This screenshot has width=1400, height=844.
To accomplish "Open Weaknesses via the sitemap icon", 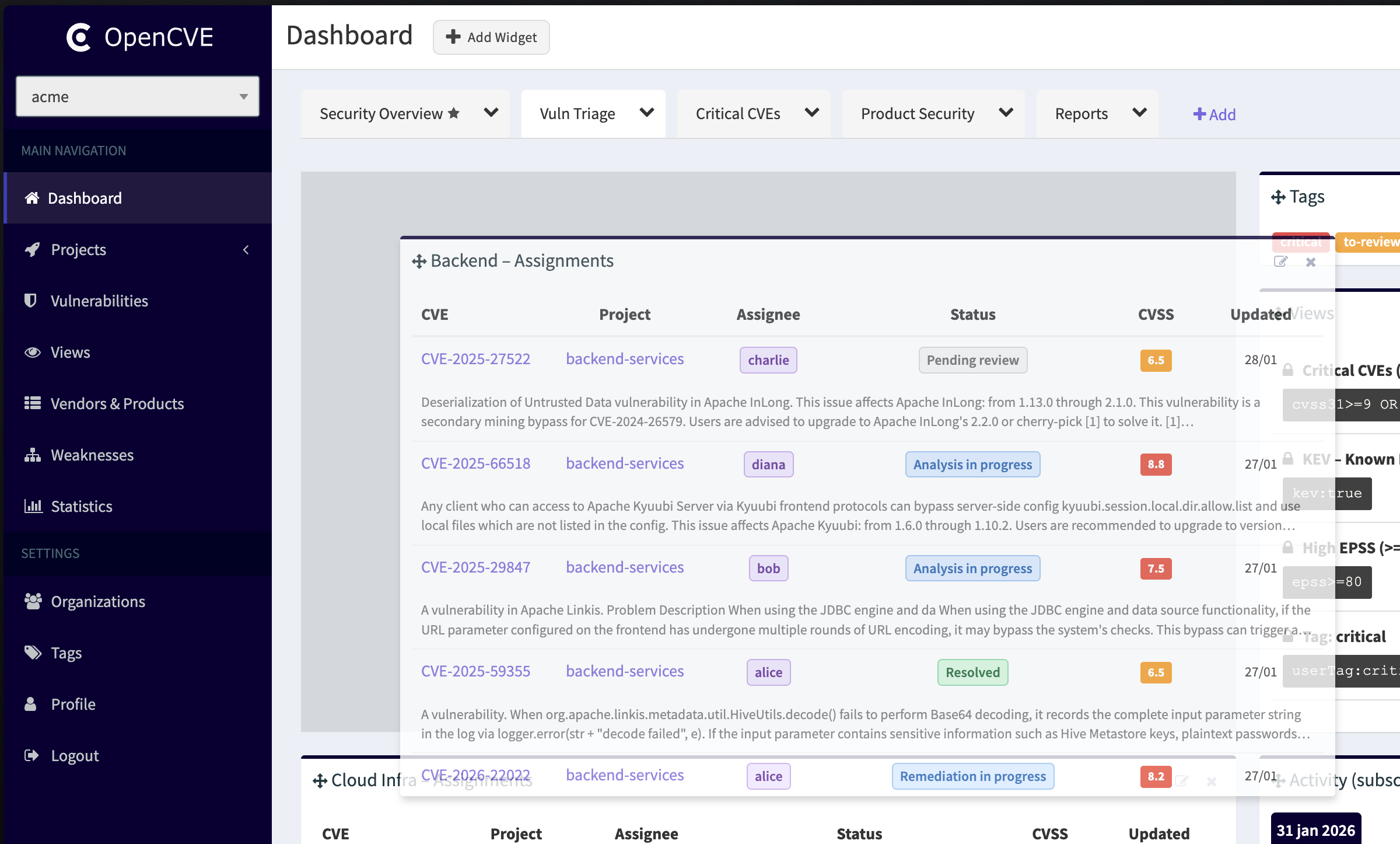I will (x=32, y=455).
